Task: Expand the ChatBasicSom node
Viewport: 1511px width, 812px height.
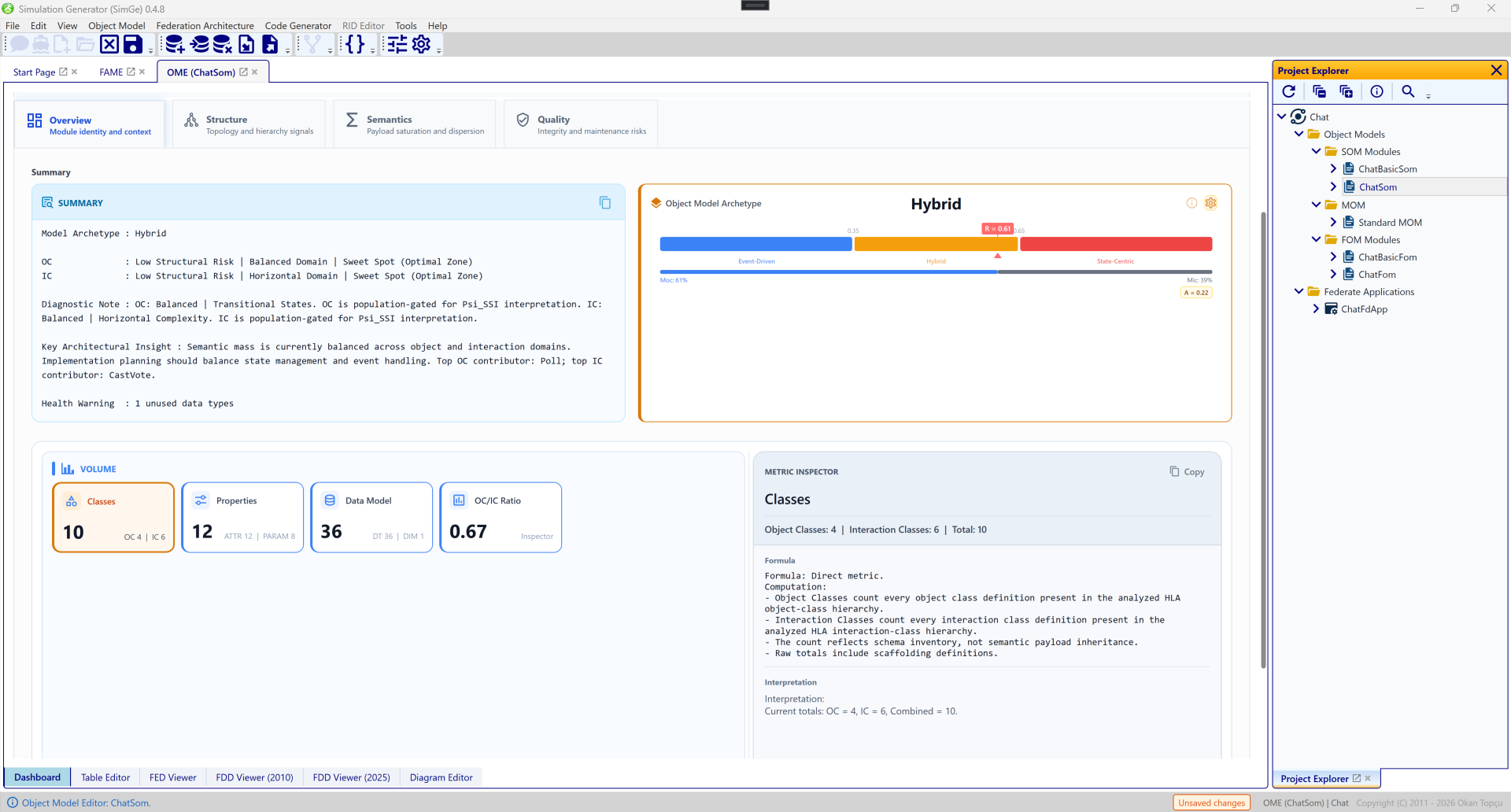Action: pyautogui.click(x=1333, y=168)
